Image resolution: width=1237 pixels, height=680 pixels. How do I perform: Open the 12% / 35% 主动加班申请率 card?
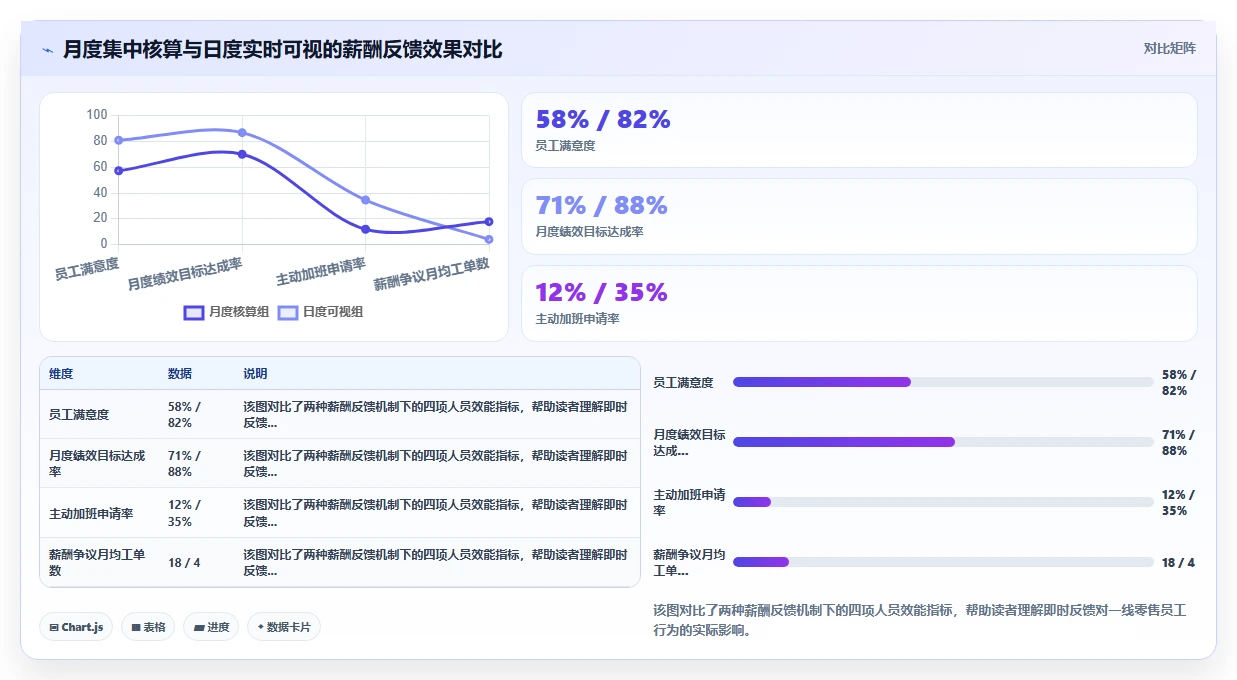[859, 303]
